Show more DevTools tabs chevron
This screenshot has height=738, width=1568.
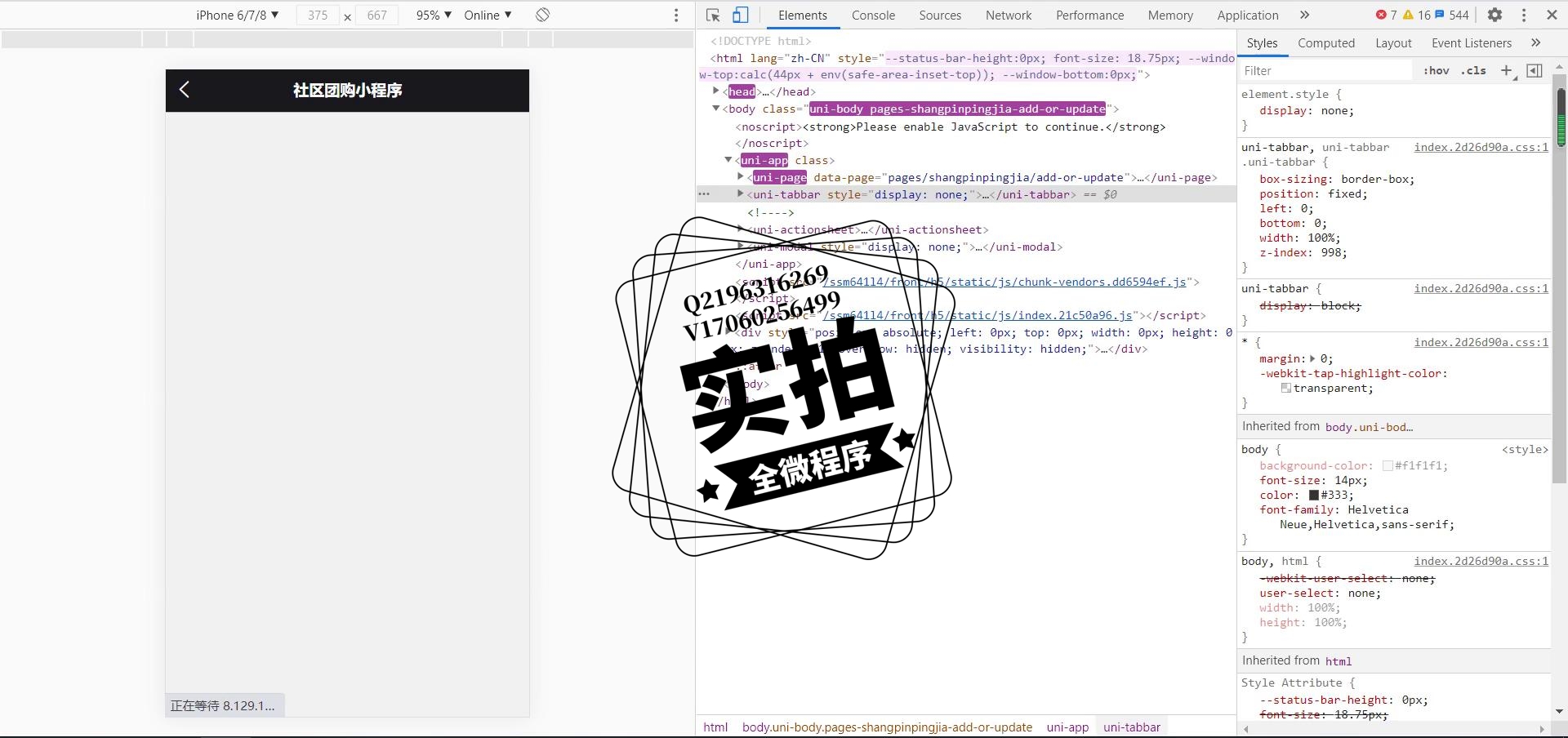(1304, 15)
